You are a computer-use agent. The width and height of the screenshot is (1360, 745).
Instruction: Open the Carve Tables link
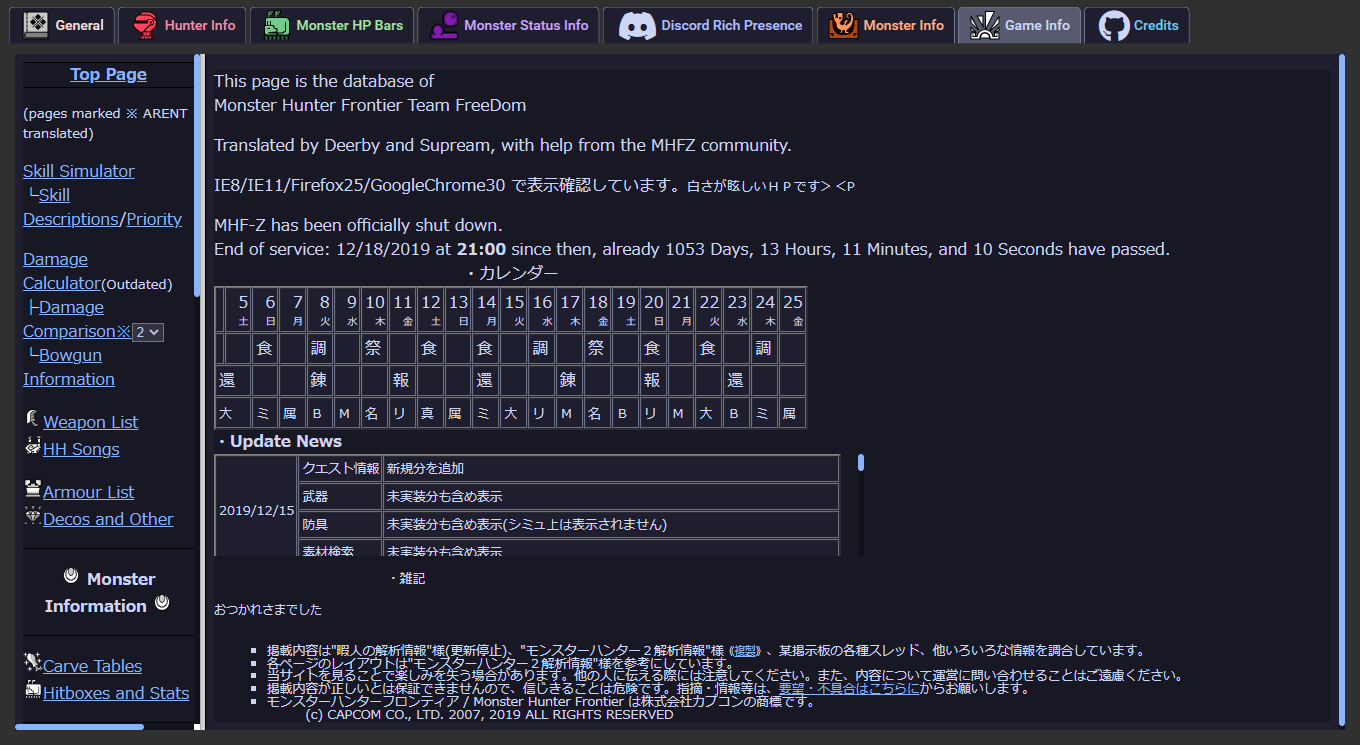click(x=92, y=666)
